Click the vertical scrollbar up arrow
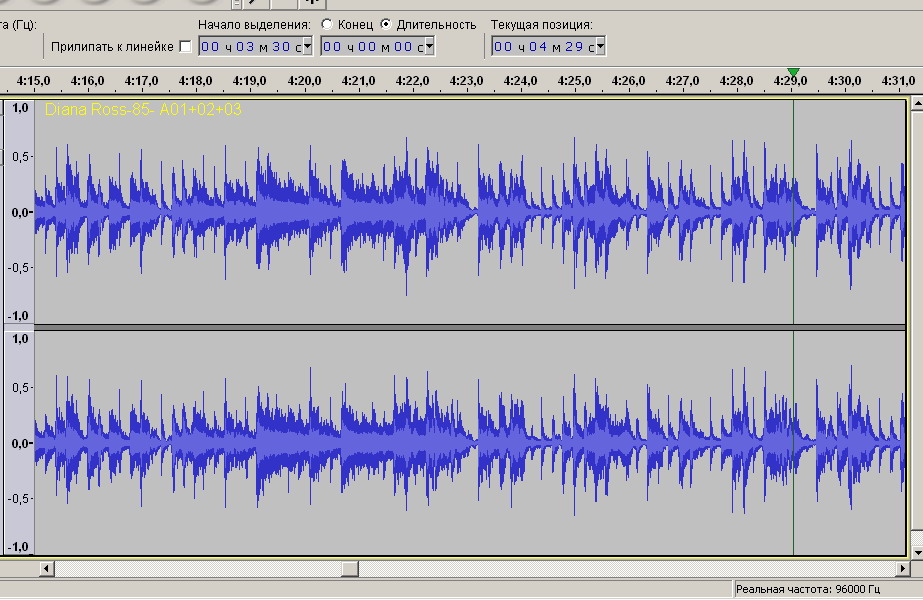This screenshot has width=923, height=600. click(x=915, y=104)
